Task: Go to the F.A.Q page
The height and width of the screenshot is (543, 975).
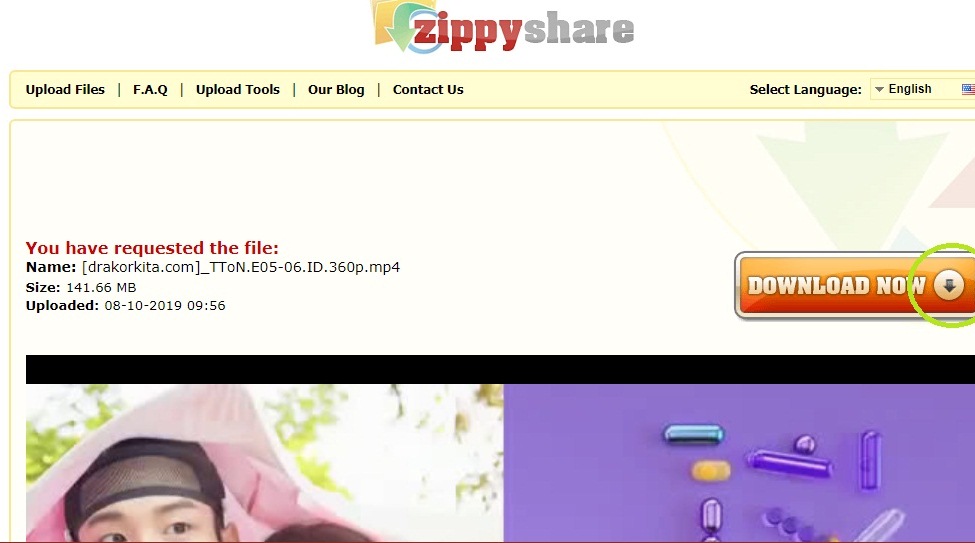Action: [x=150, y=90]
